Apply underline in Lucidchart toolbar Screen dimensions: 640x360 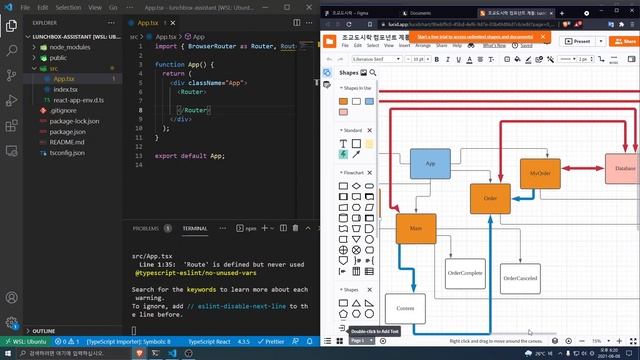pos(458,60)
